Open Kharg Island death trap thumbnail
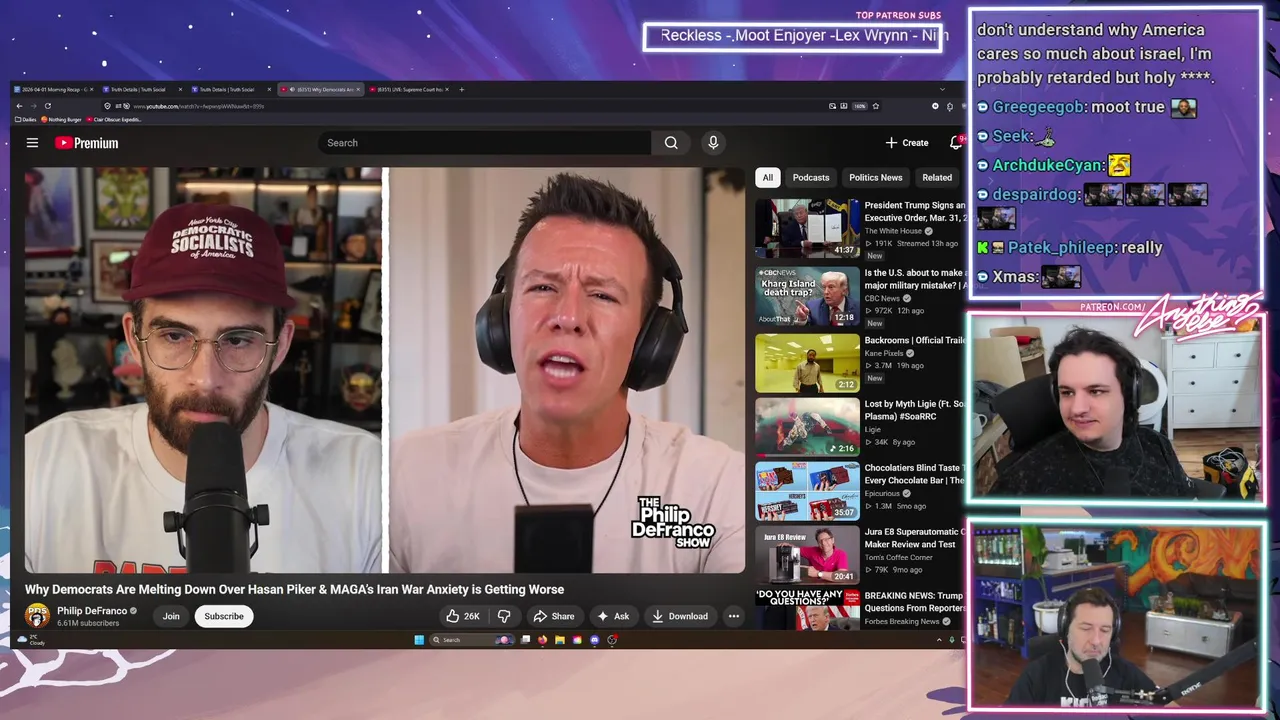The width and height of the screenshot is (1280, 720). tap(807, 296)
